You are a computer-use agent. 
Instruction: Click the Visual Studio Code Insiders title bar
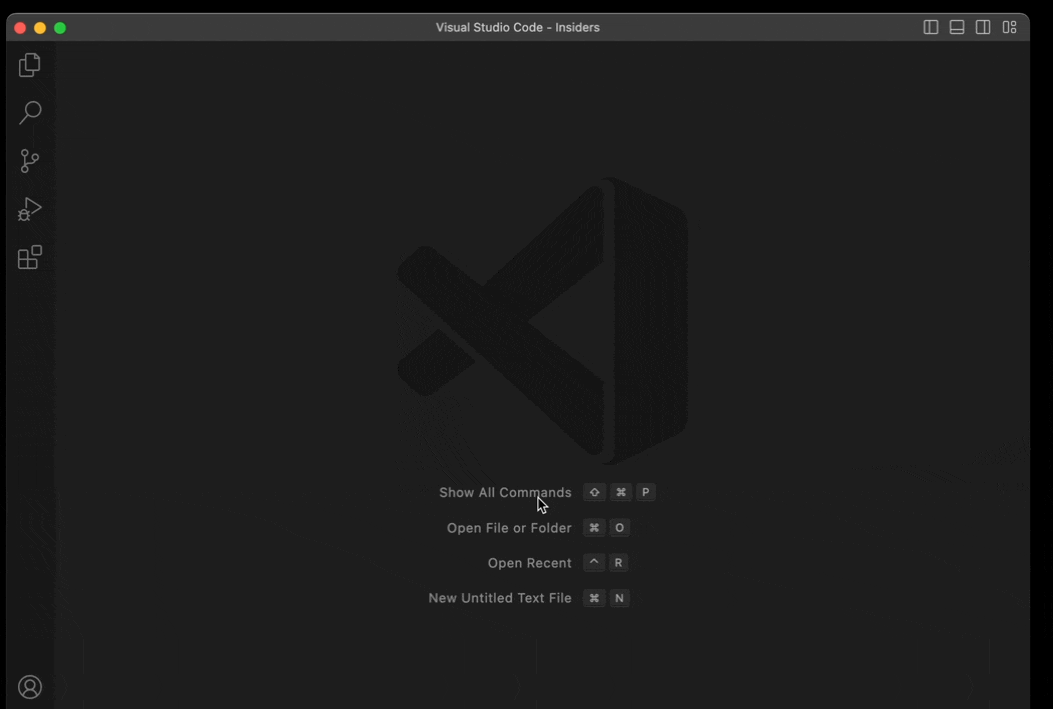tap(517, 27)
